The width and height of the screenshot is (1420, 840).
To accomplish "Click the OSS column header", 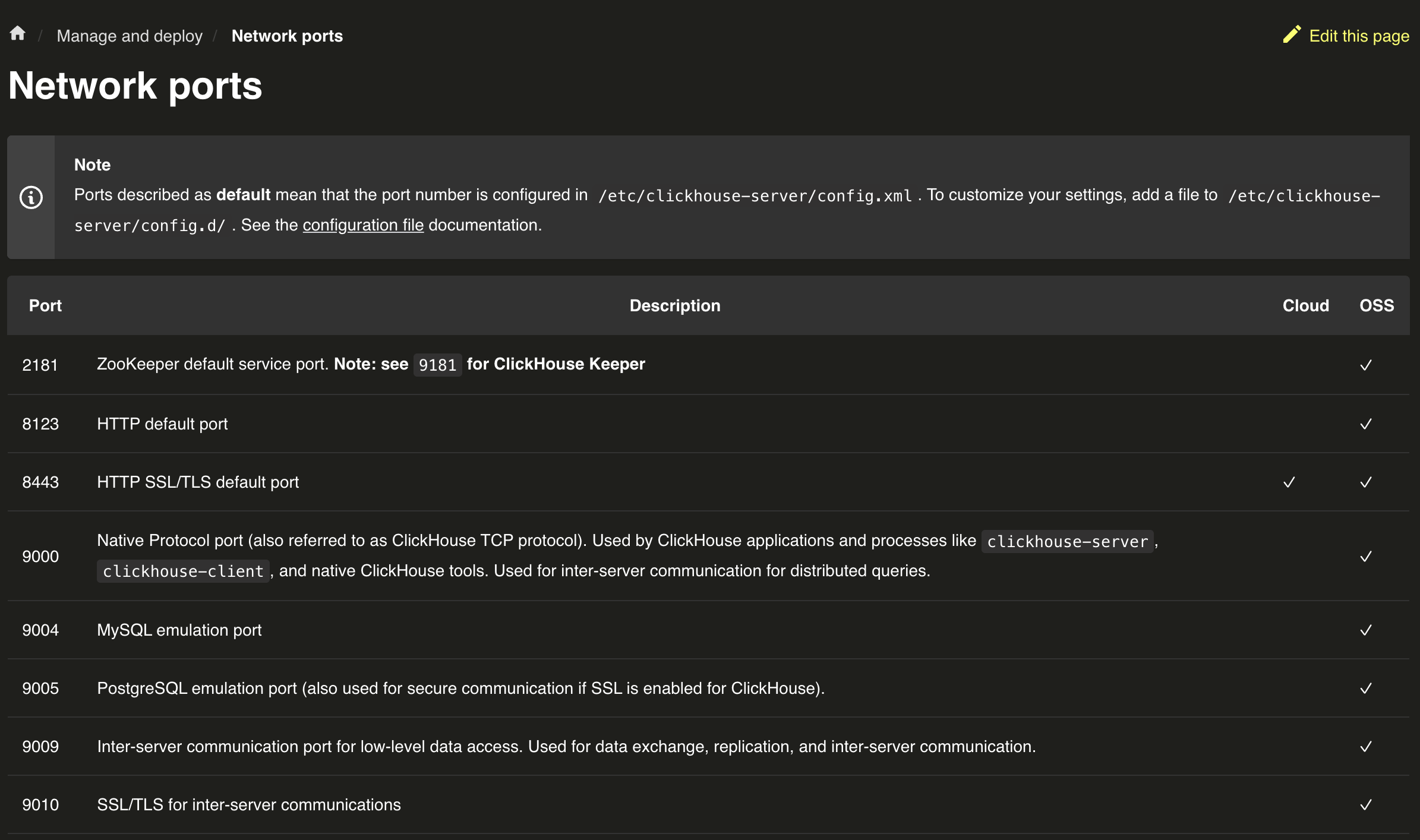I will point(1376,305).
